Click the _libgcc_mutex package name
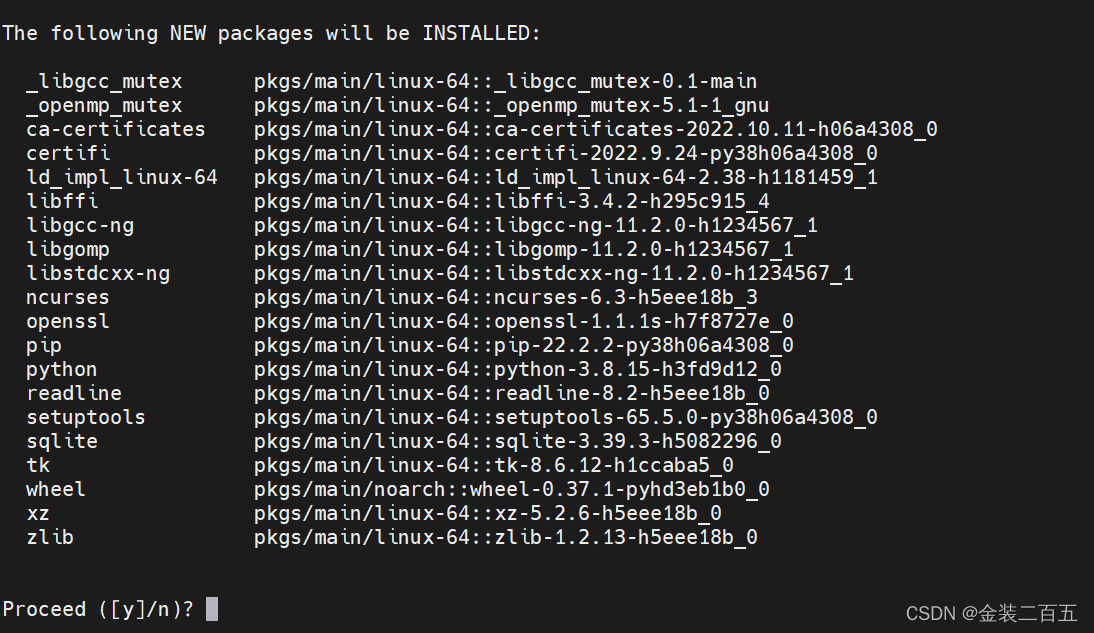1094x633 pixels. pyautogui.click(x=104, y=82)
